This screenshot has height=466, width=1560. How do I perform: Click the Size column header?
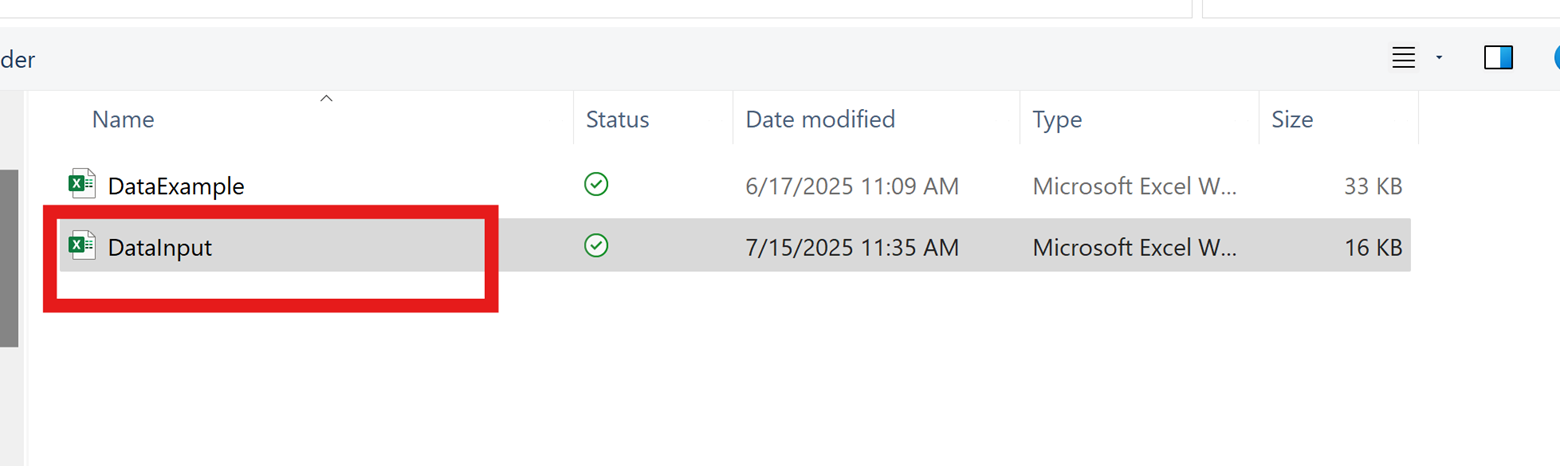point(1292,120)
